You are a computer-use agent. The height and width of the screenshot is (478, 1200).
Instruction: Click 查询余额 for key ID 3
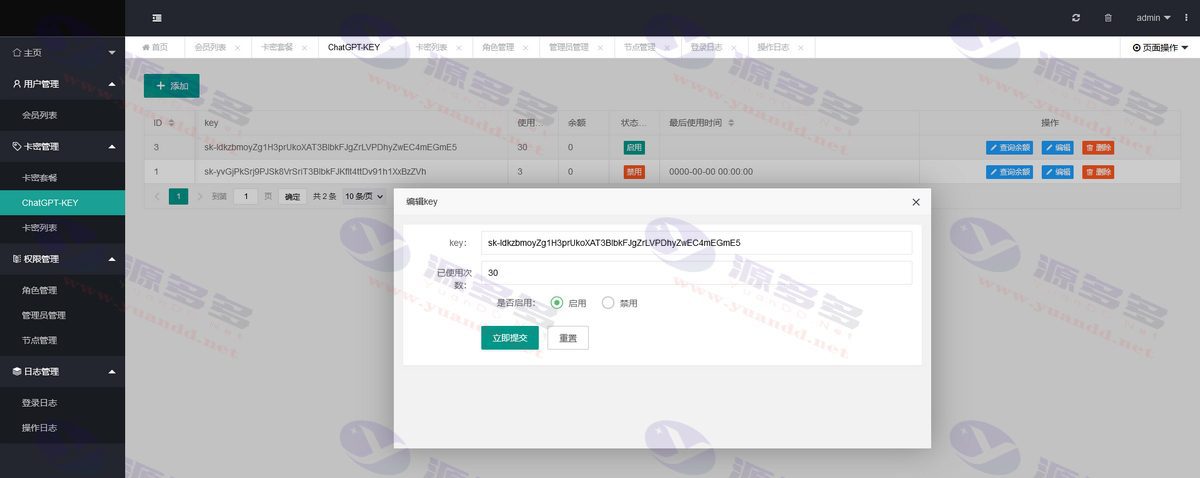pyautogui.click(x=1009, y=147)
